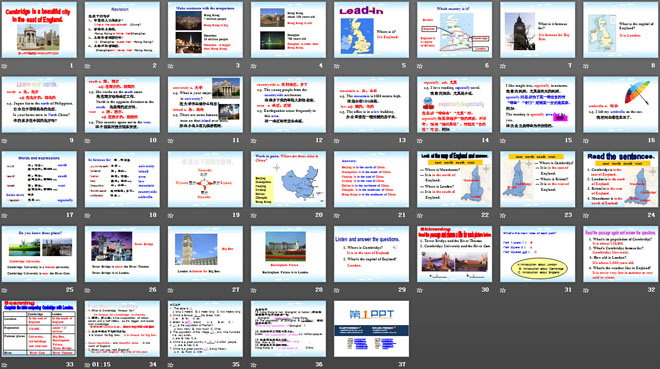This screenshot has height=369, width=660.
Task: Select the Tower Bridge slide 26 thumbnail
Action: [x=122, y=254]
